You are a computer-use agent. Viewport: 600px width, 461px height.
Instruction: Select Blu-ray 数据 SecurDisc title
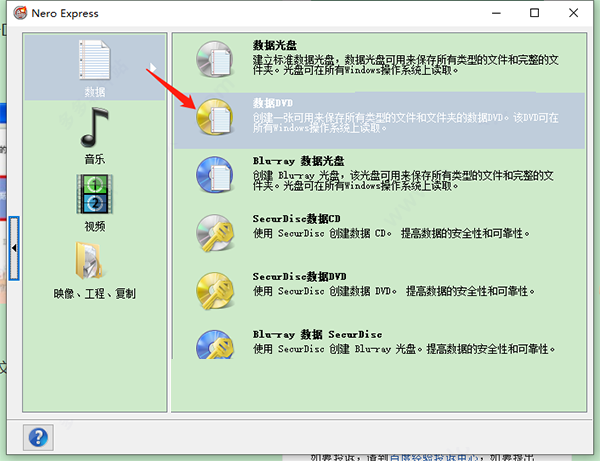(x=317, y=334)
